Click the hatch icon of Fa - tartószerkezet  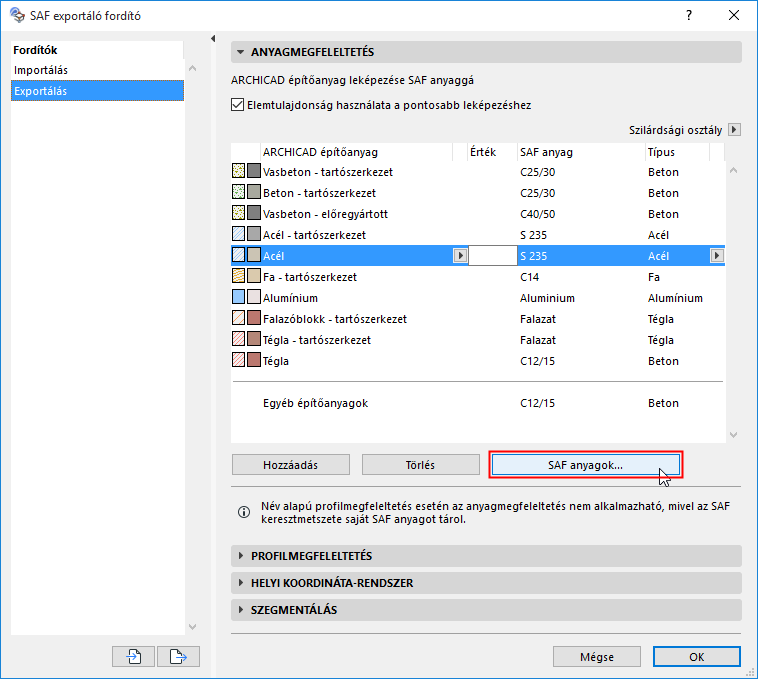pos(238,276)
